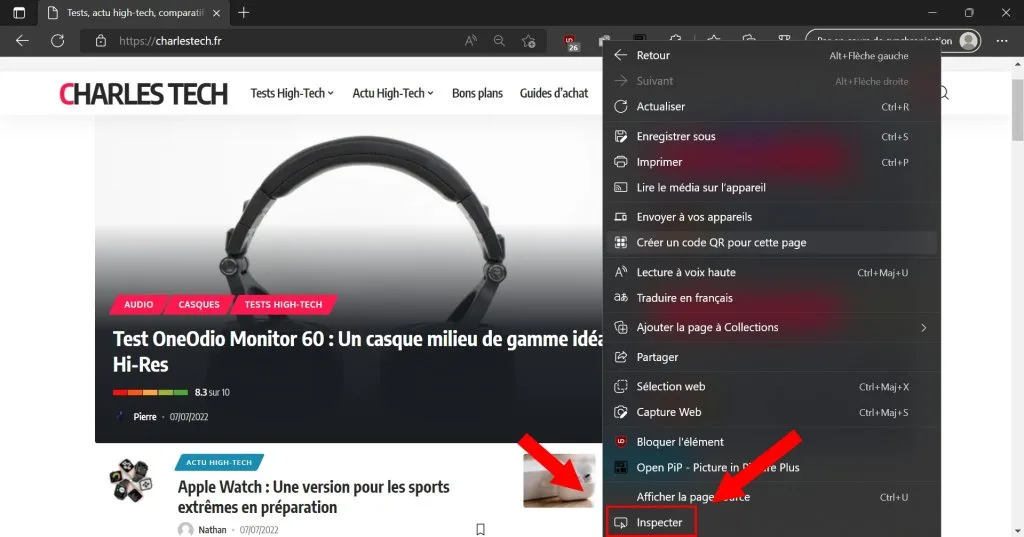1024x537 pixels.
Task: Select the CASQUES category tag
Action: 199,304
